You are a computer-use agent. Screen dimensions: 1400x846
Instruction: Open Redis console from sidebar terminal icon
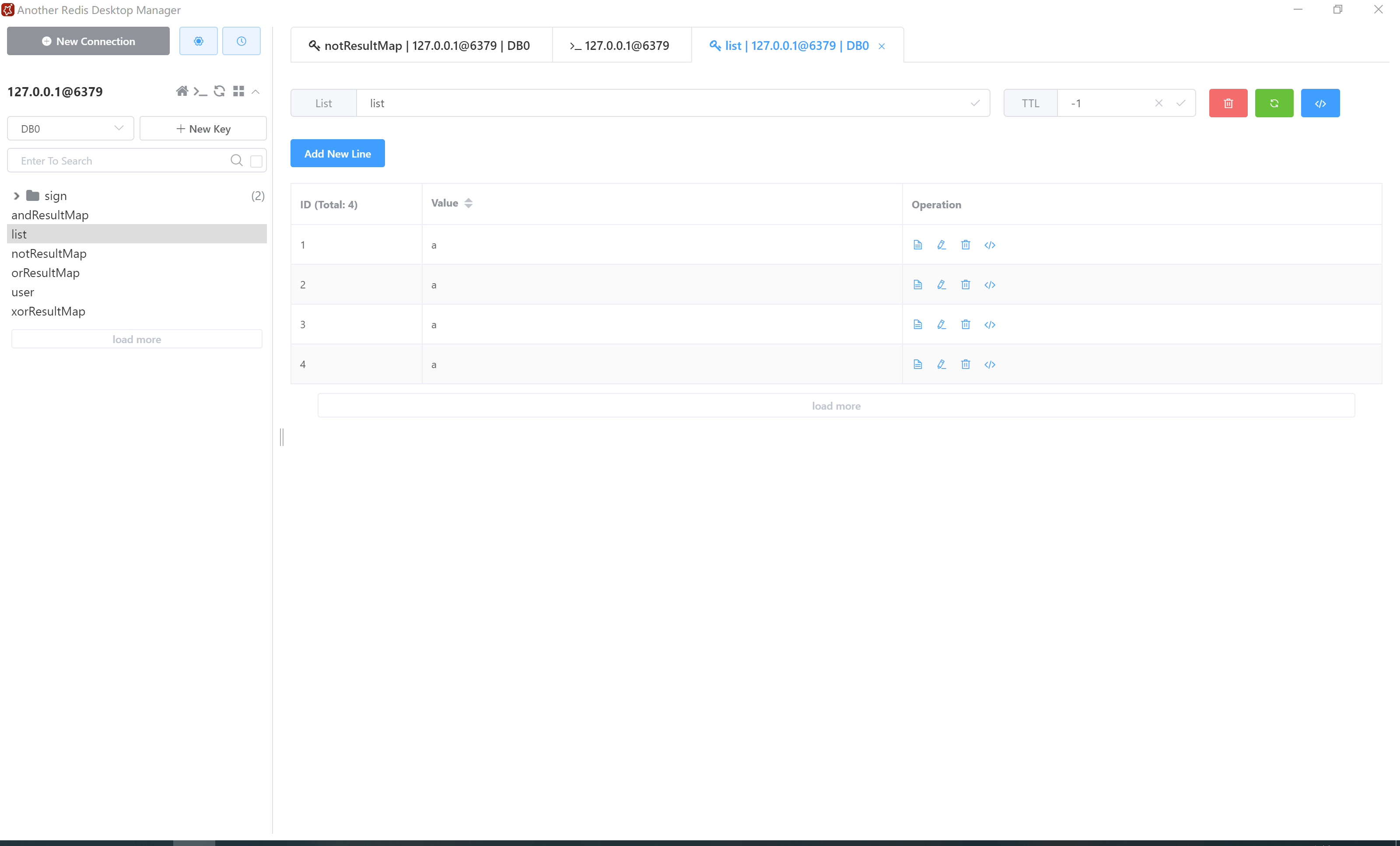click(x=200, y=91)
